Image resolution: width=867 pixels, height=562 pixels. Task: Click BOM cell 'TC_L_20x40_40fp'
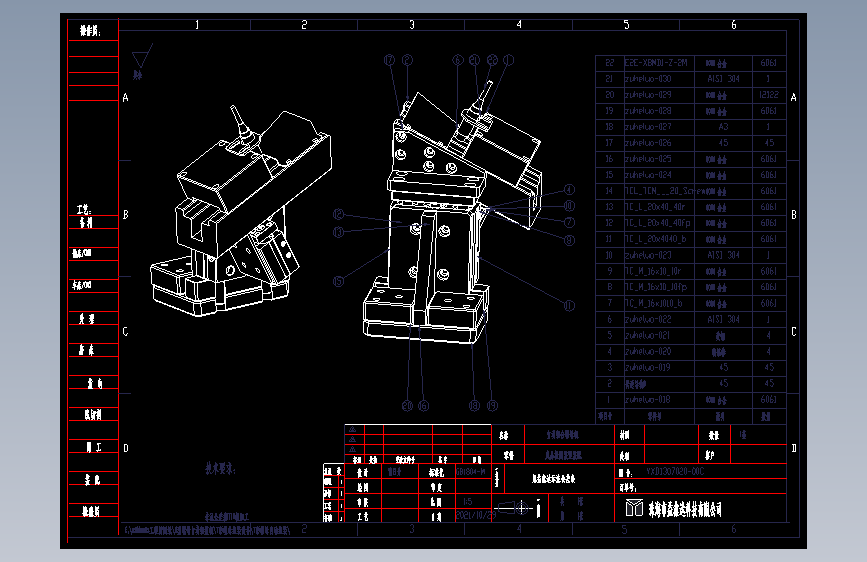tap(657, 223)
